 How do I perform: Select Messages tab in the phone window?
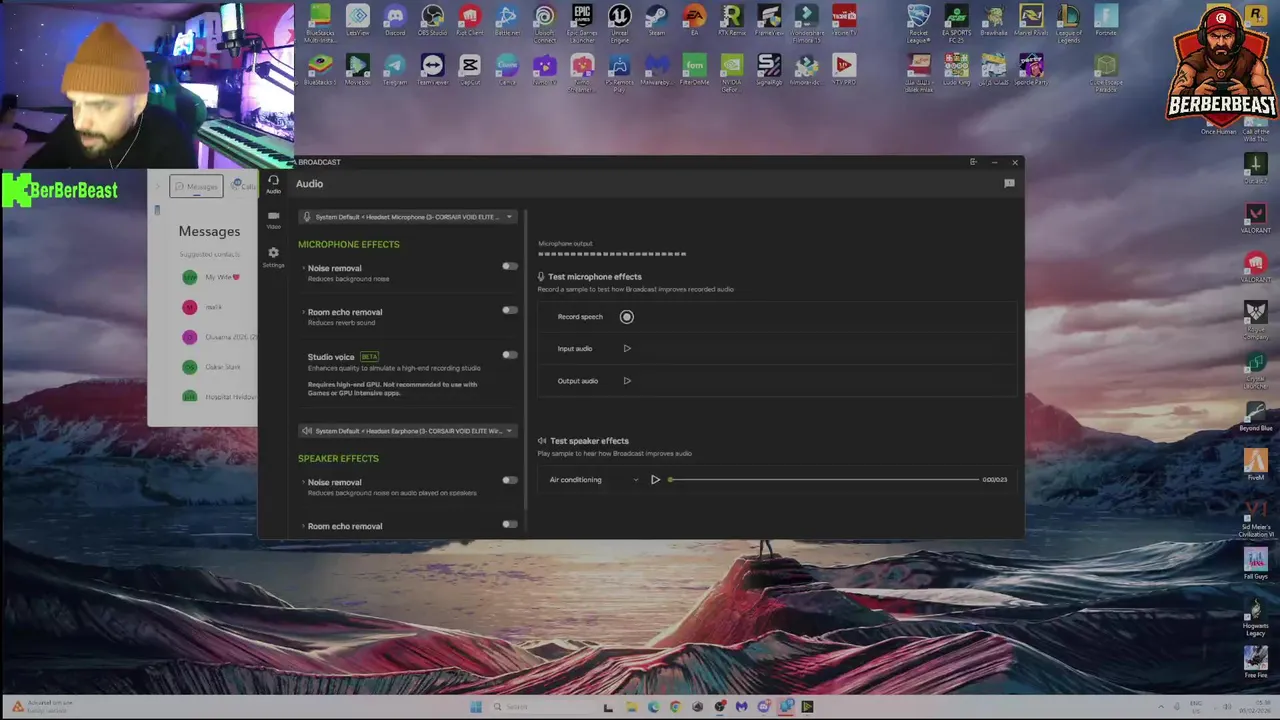tap(196, 187)
